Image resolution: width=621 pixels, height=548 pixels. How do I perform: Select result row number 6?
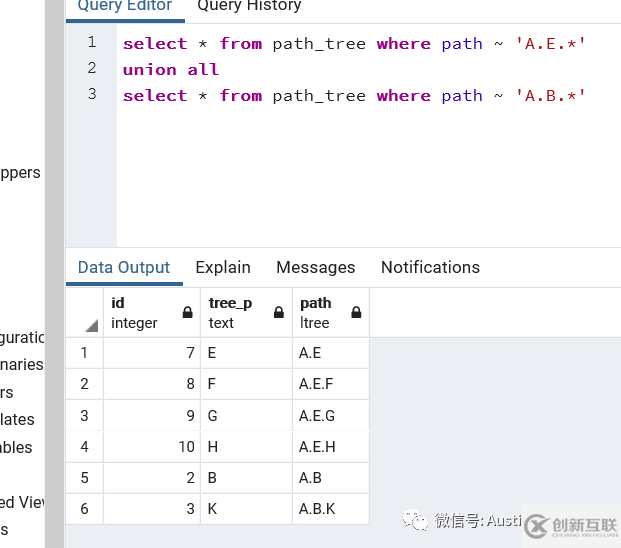(84, 509)
